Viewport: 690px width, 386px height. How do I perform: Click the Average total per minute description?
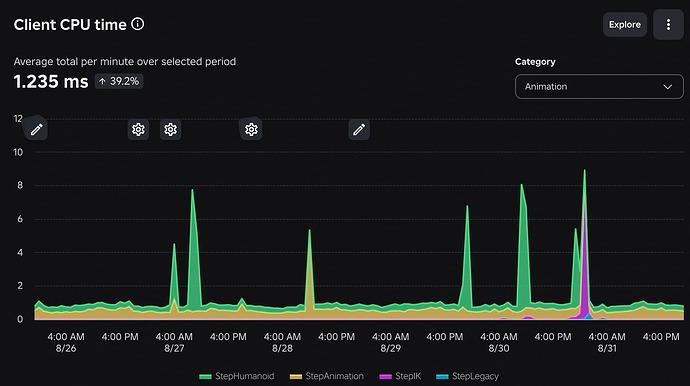[125, 62]
